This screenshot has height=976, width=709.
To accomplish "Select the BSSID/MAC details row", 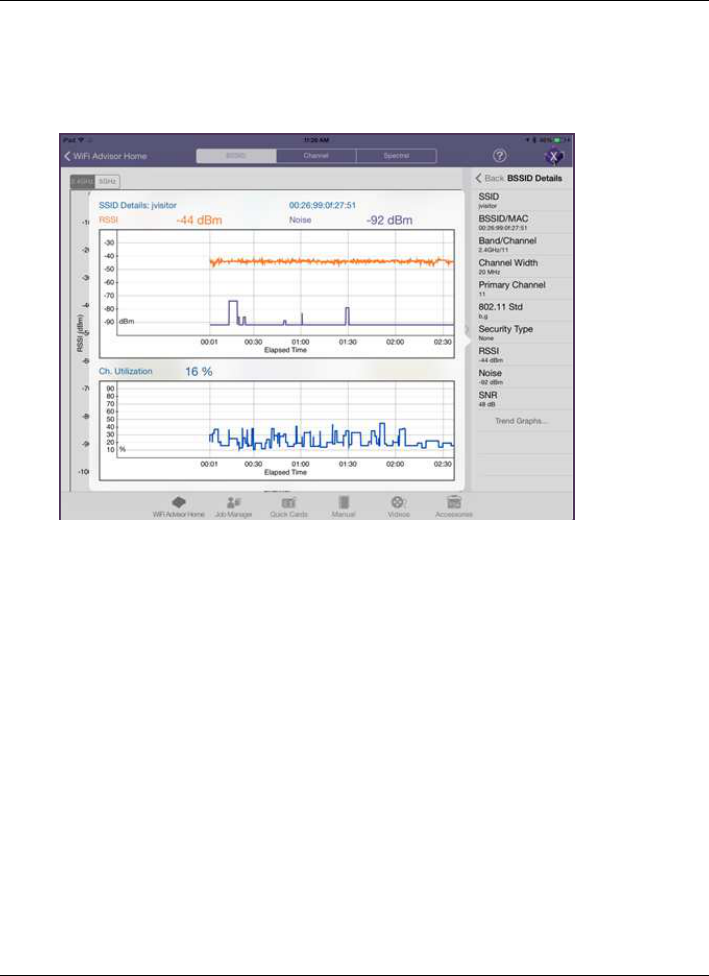I will pos(523,223).
